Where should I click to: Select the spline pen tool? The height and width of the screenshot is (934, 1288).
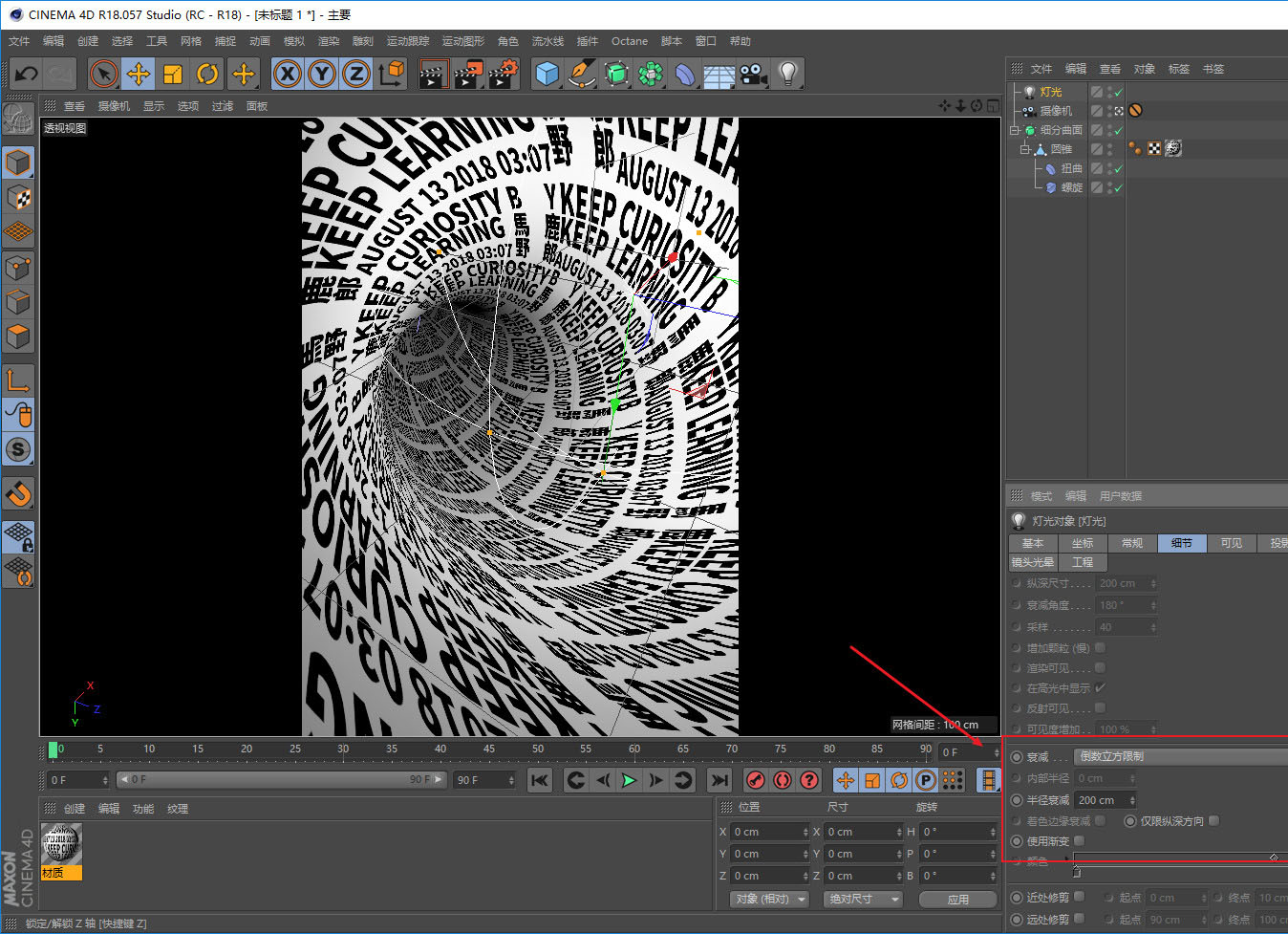pyautogui.click(x=582, y=74)
